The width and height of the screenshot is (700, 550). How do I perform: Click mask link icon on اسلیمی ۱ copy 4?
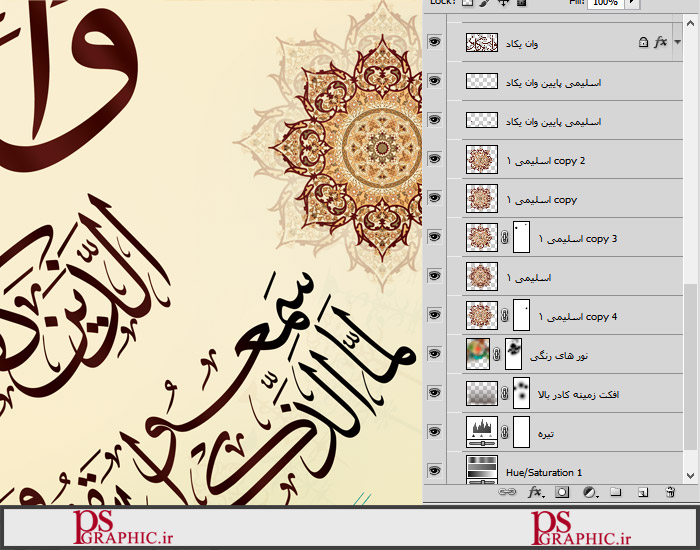[x=506, y=317]
